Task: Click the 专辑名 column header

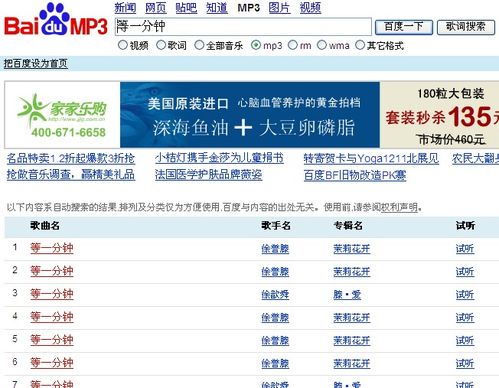Action: click(348, 226)
